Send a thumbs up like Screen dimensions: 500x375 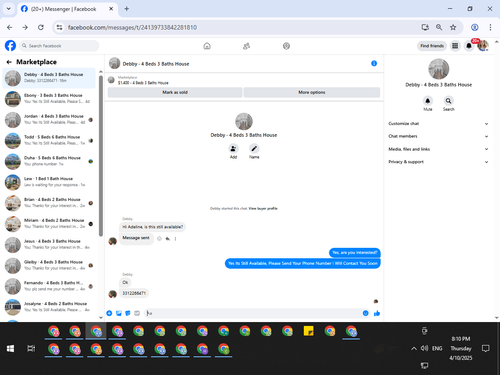coord(377,313)
